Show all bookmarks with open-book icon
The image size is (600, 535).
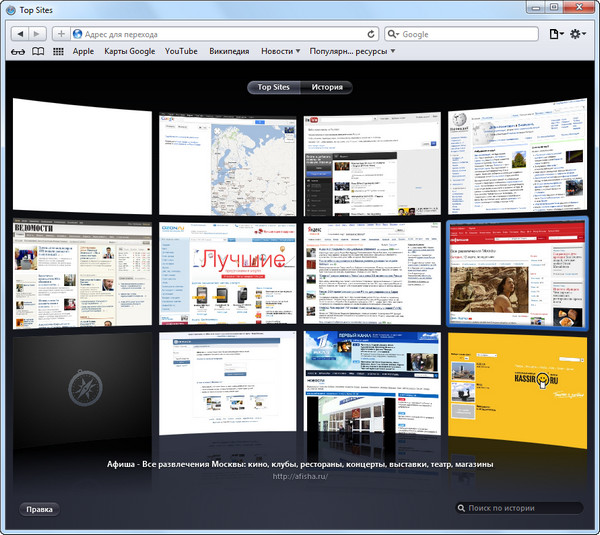(38, 51)
